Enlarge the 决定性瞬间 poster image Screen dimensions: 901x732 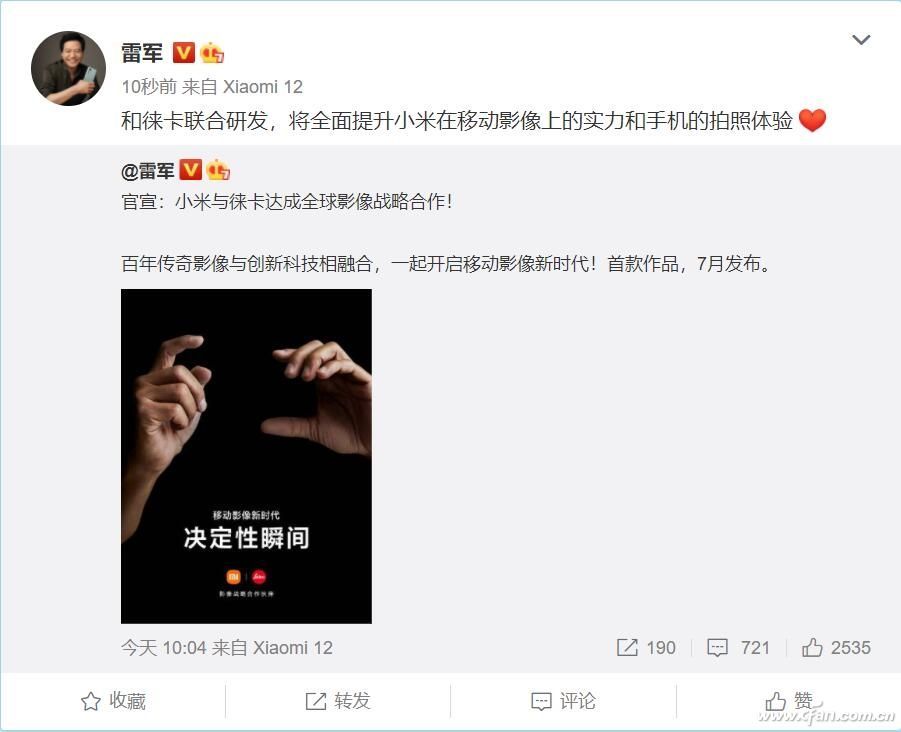pos(246,456)
